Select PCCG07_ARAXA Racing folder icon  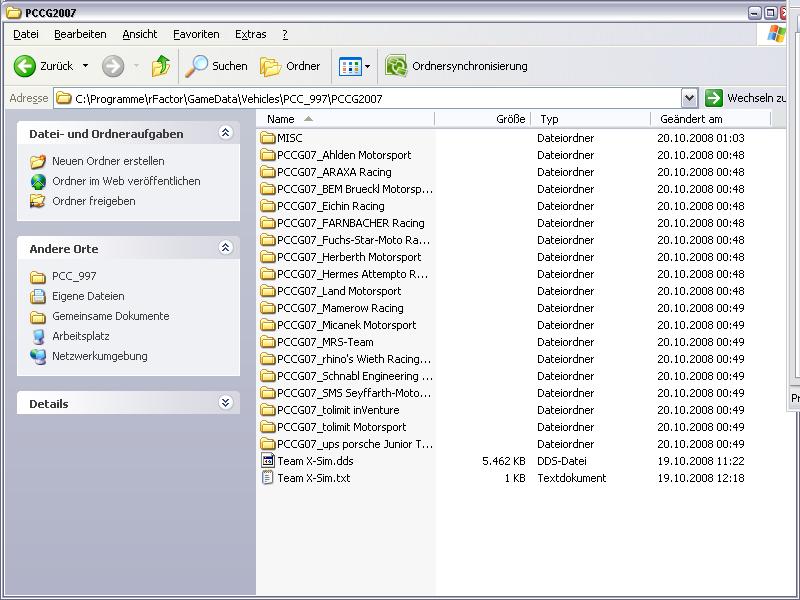coord(267,172)
